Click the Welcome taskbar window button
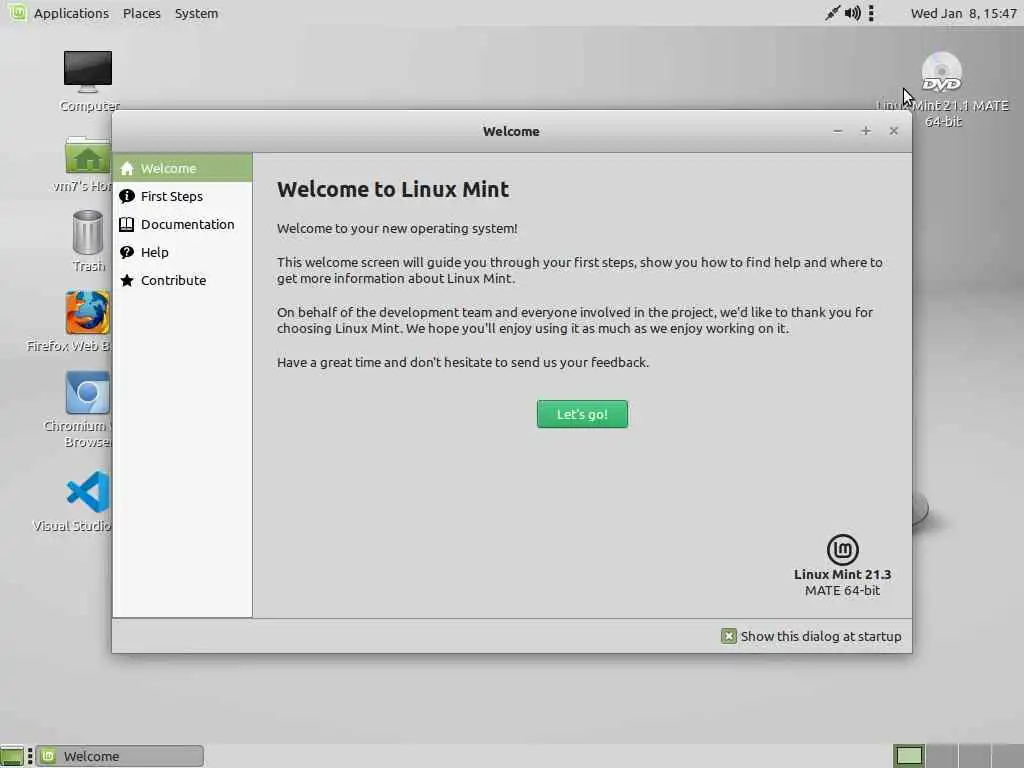The height and width of the screenshot is (768, 1024). click(x=120, y=756)
